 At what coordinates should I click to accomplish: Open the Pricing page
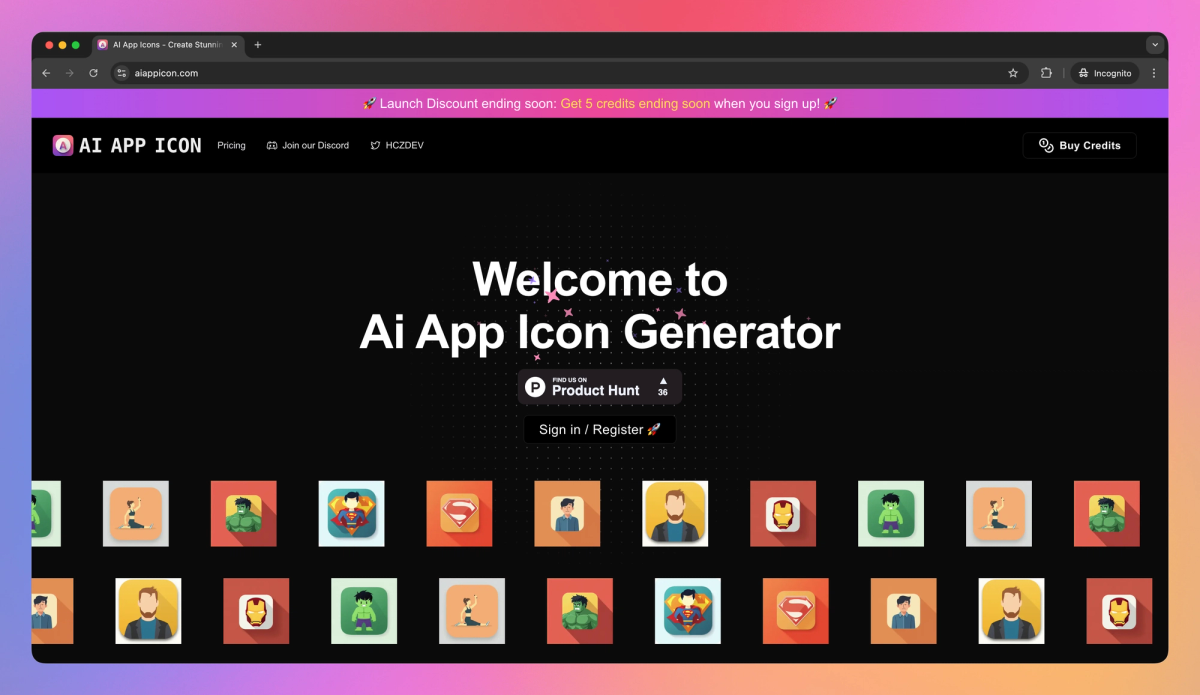click(x=231, y=145)
